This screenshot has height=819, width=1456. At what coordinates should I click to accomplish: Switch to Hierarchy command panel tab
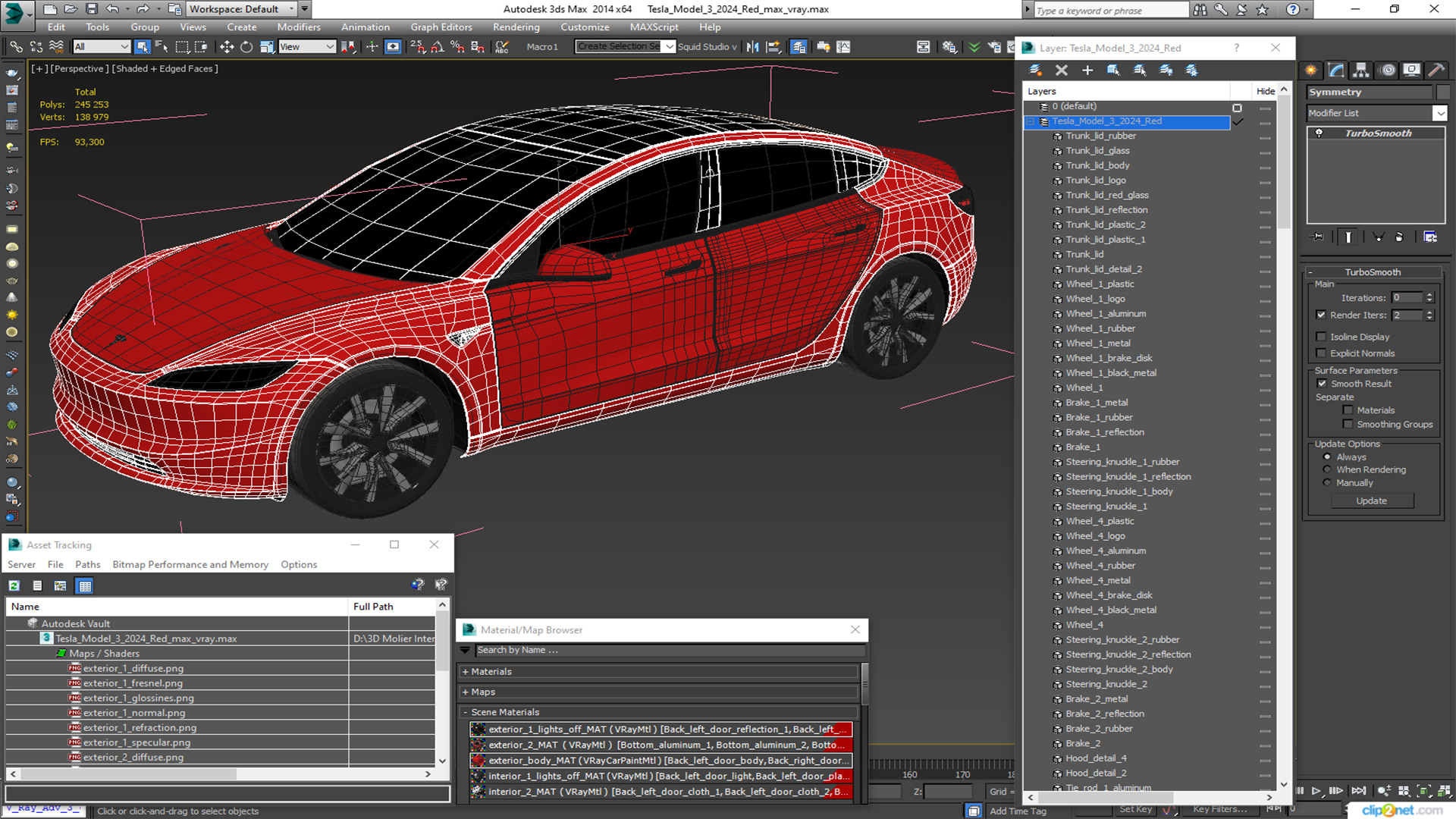click(1361, 70)
